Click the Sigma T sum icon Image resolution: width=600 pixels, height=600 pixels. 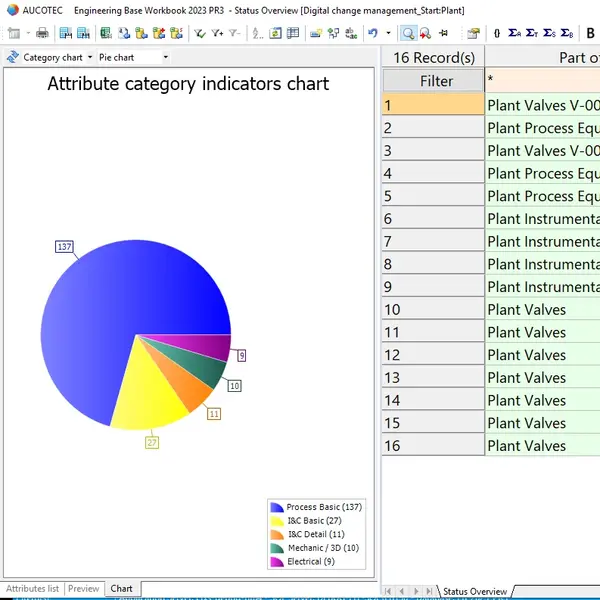click(x=531, y=33)
